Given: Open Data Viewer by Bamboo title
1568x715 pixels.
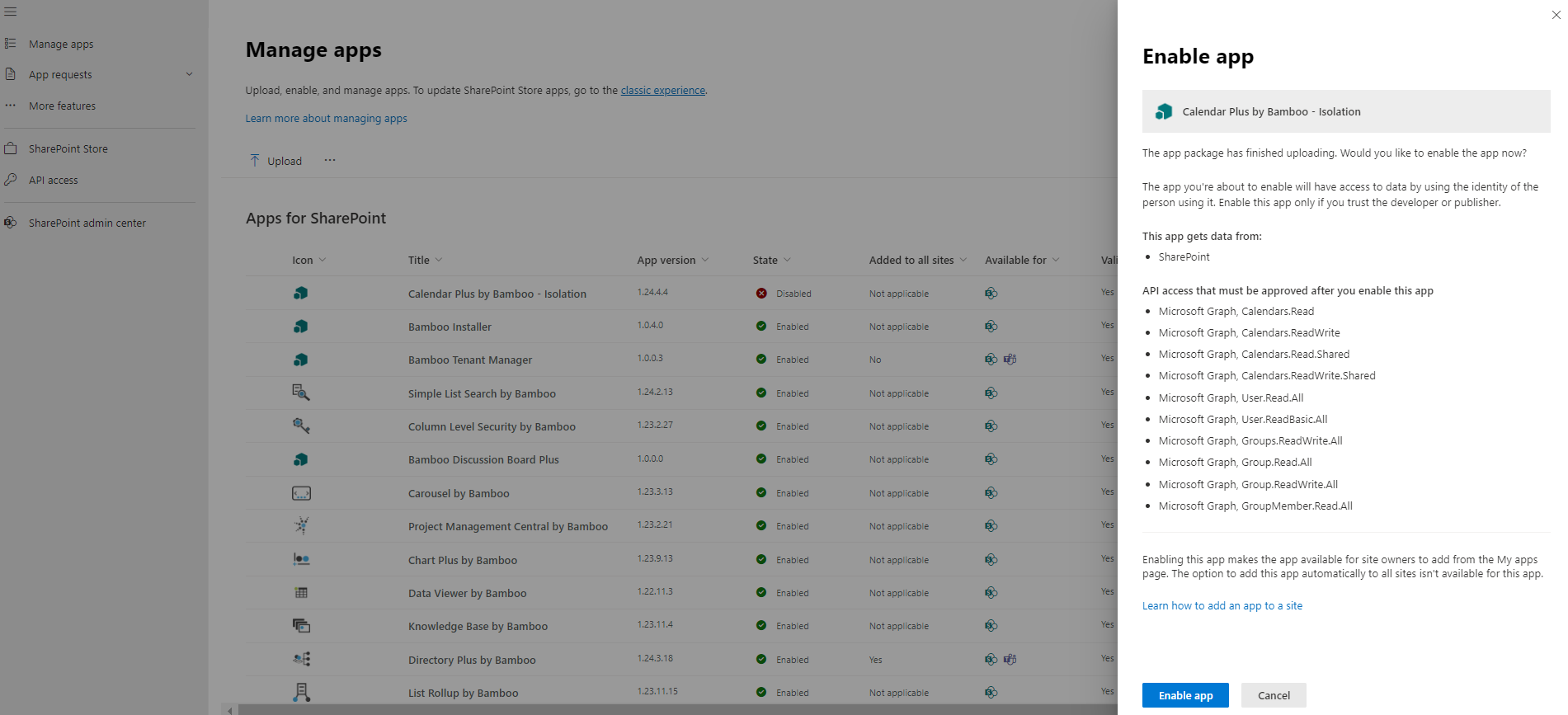Looking at the screenshot, I should (467, 593).
